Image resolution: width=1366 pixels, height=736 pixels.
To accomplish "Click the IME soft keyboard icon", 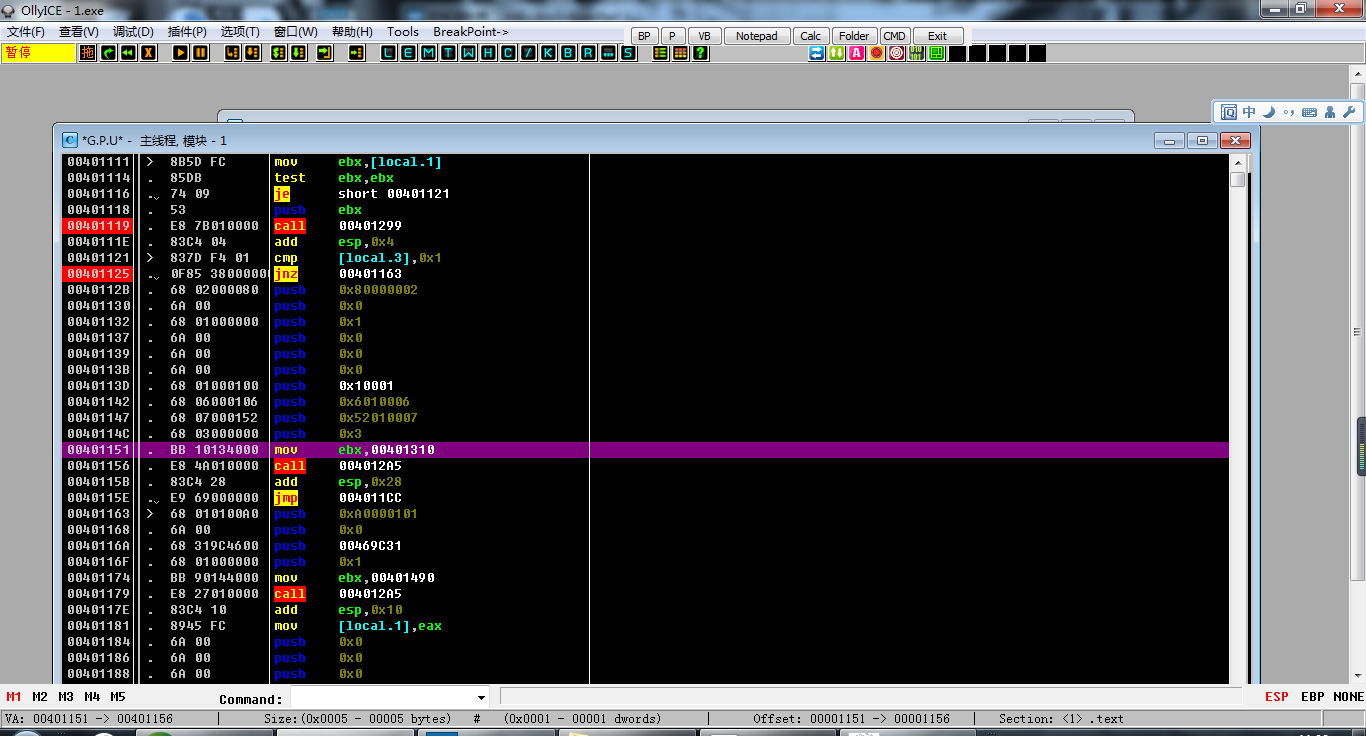I will [1309, 112].
